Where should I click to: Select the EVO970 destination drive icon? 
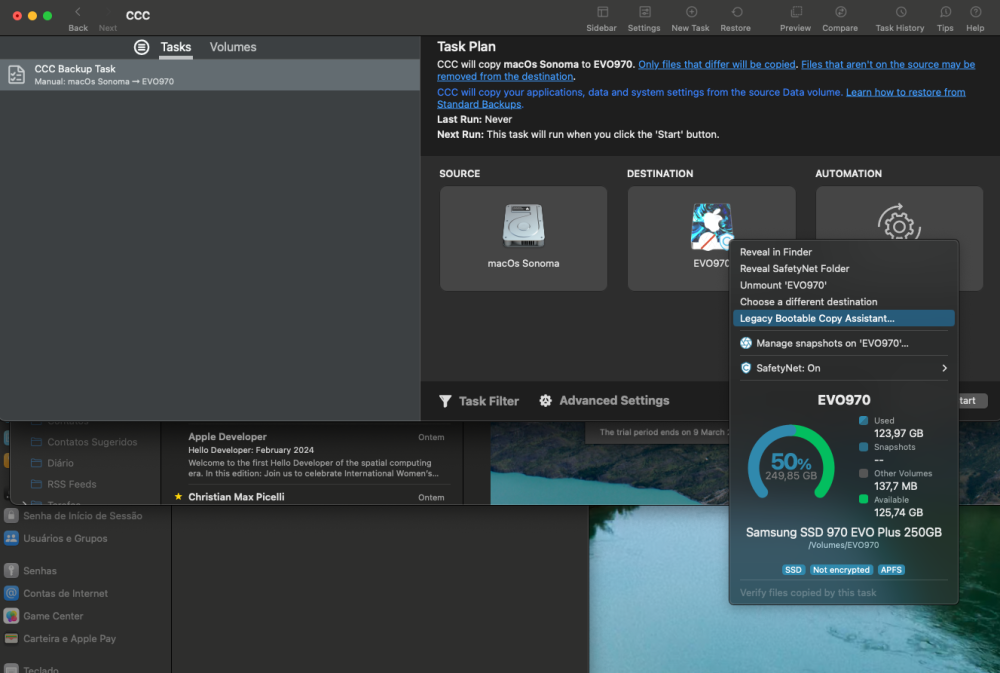pyautogui.click(x=712, y=226)
